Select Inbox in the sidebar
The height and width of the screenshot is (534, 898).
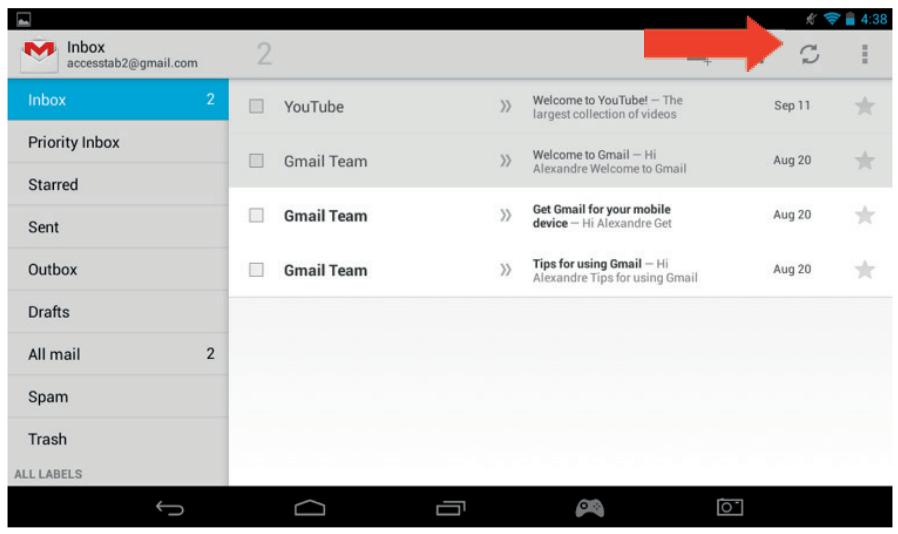[118, 100]
